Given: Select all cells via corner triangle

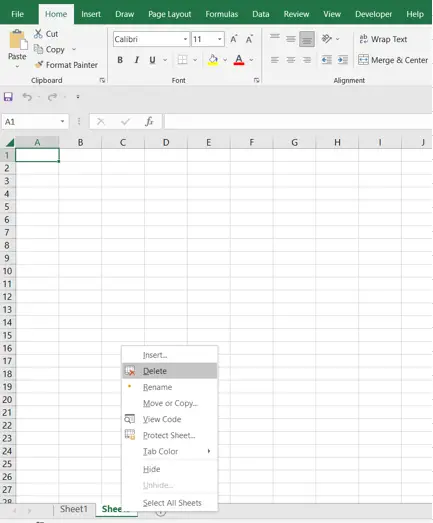Looking at the screenshot, I should (x=10, y=143).
